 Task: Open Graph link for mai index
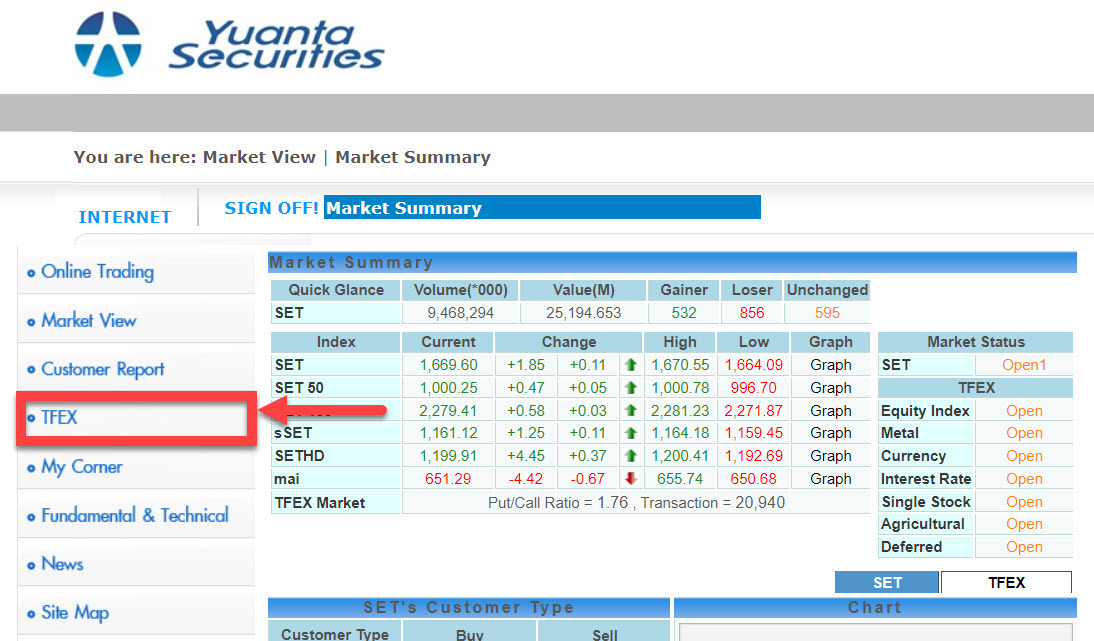830,478
